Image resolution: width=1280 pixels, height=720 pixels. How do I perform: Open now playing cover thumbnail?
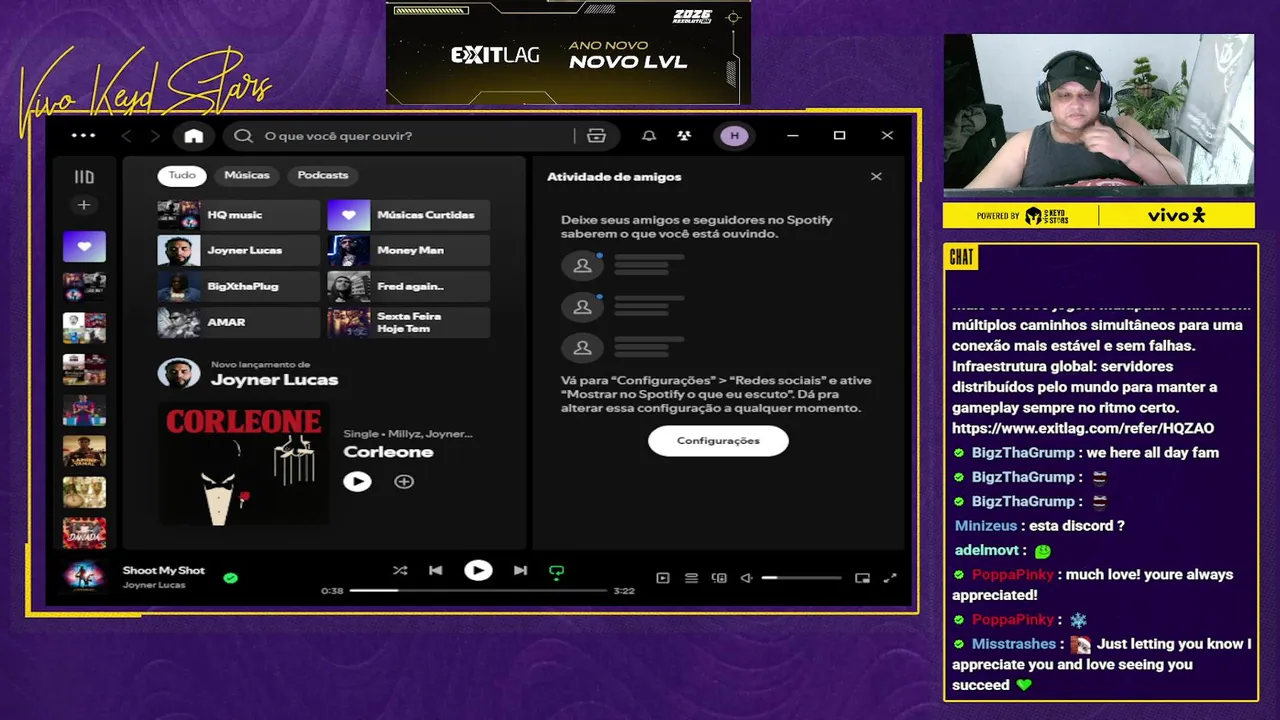coord(84,577)
